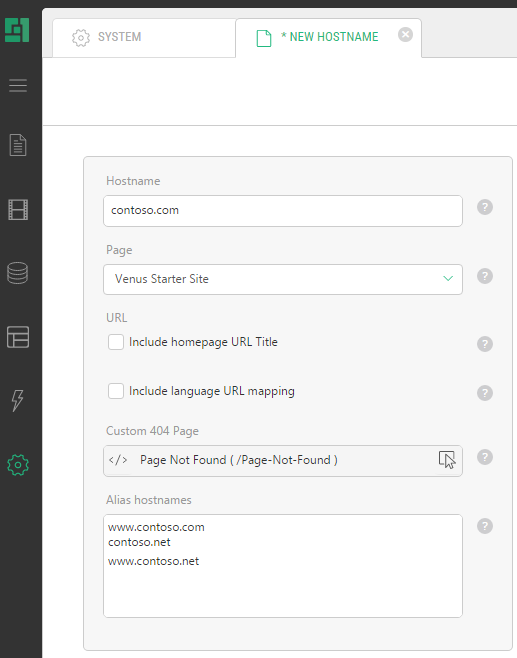Open the Database stack icon in sidebar
Viewport: 517px width, 658px height.
coord(18,273)
